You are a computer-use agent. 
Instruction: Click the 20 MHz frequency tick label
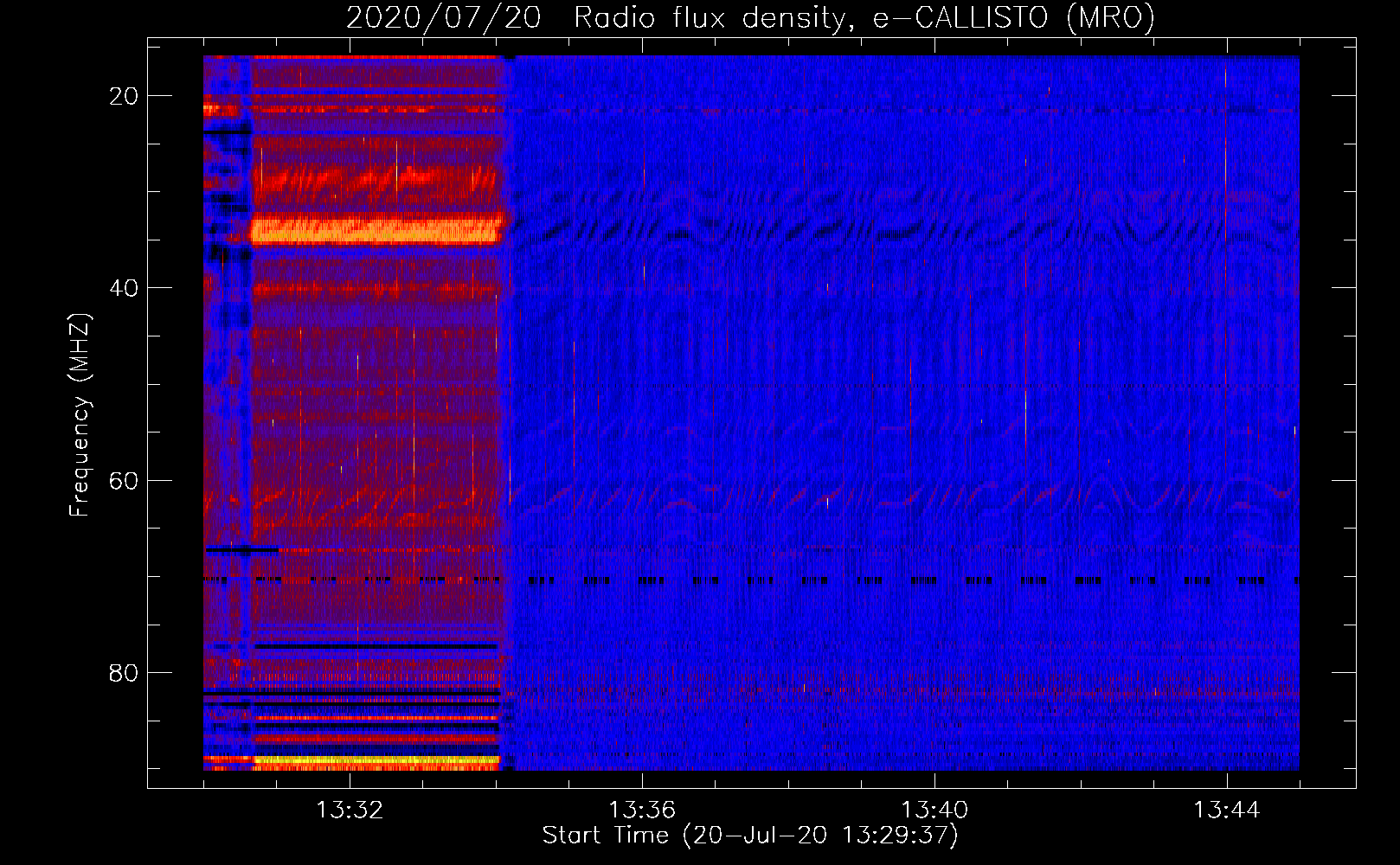point(124,96)
